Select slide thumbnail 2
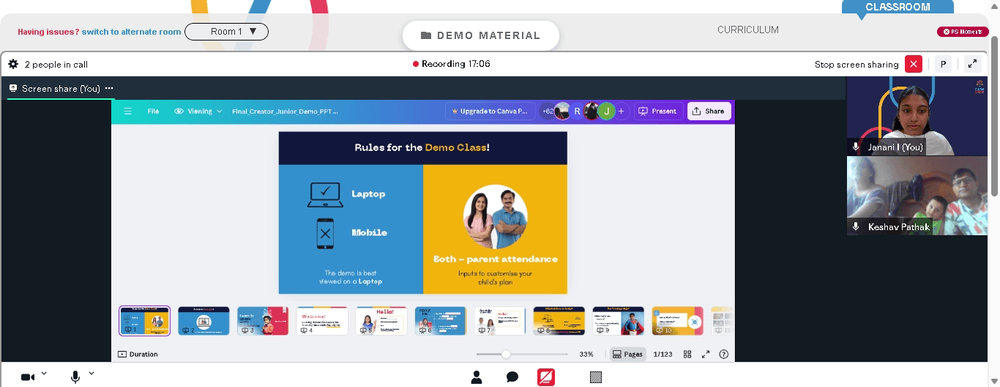The width and height of the screenshot is (1000, 387). tap(203, 321)
